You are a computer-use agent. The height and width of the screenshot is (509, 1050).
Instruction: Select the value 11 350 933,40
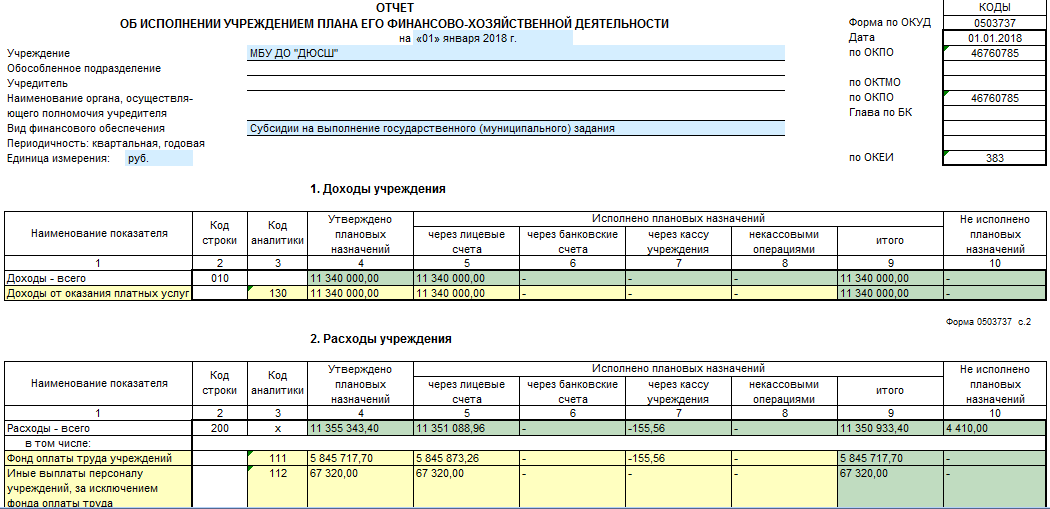(890, 428)
